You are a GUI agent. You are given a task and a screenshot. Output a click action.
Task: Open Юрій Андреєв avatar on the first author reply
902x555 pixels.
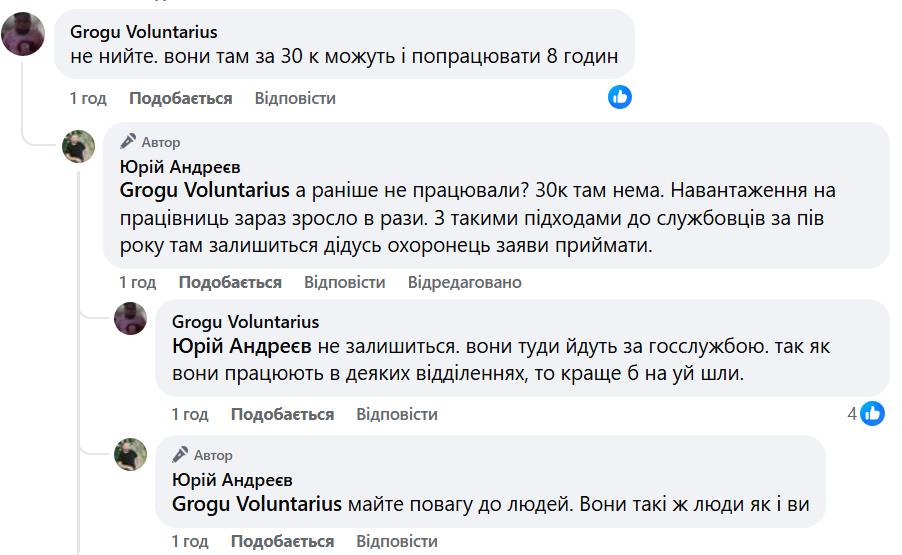(79, 146)
